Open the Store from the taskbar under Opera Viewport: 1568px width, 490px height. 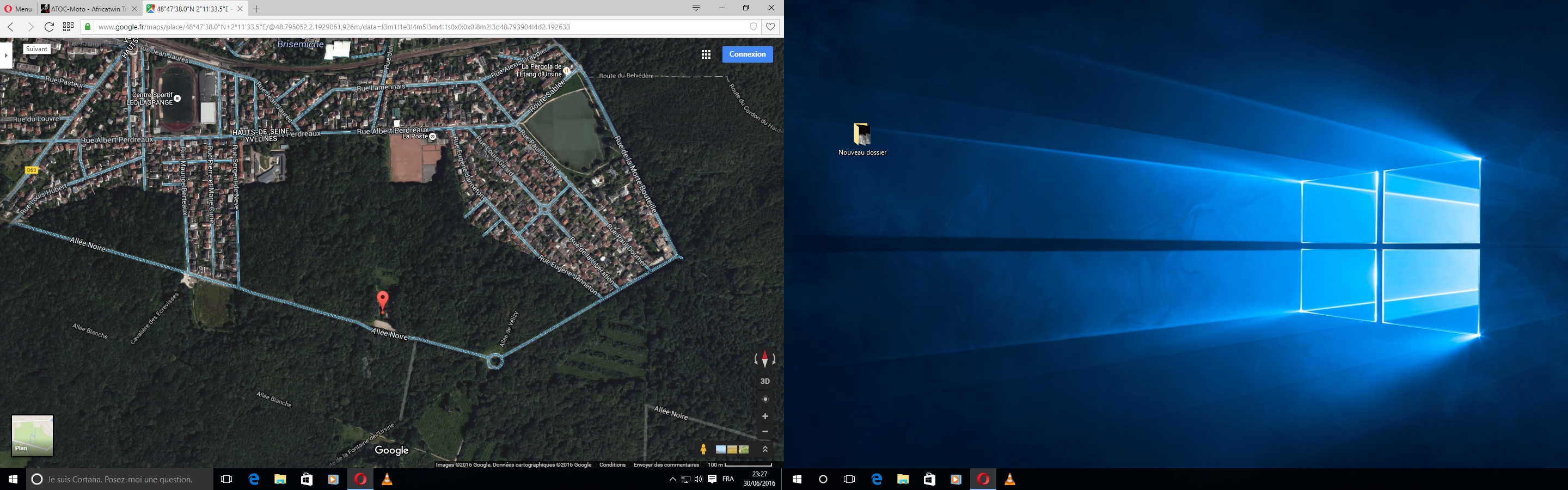pos(306,479)
